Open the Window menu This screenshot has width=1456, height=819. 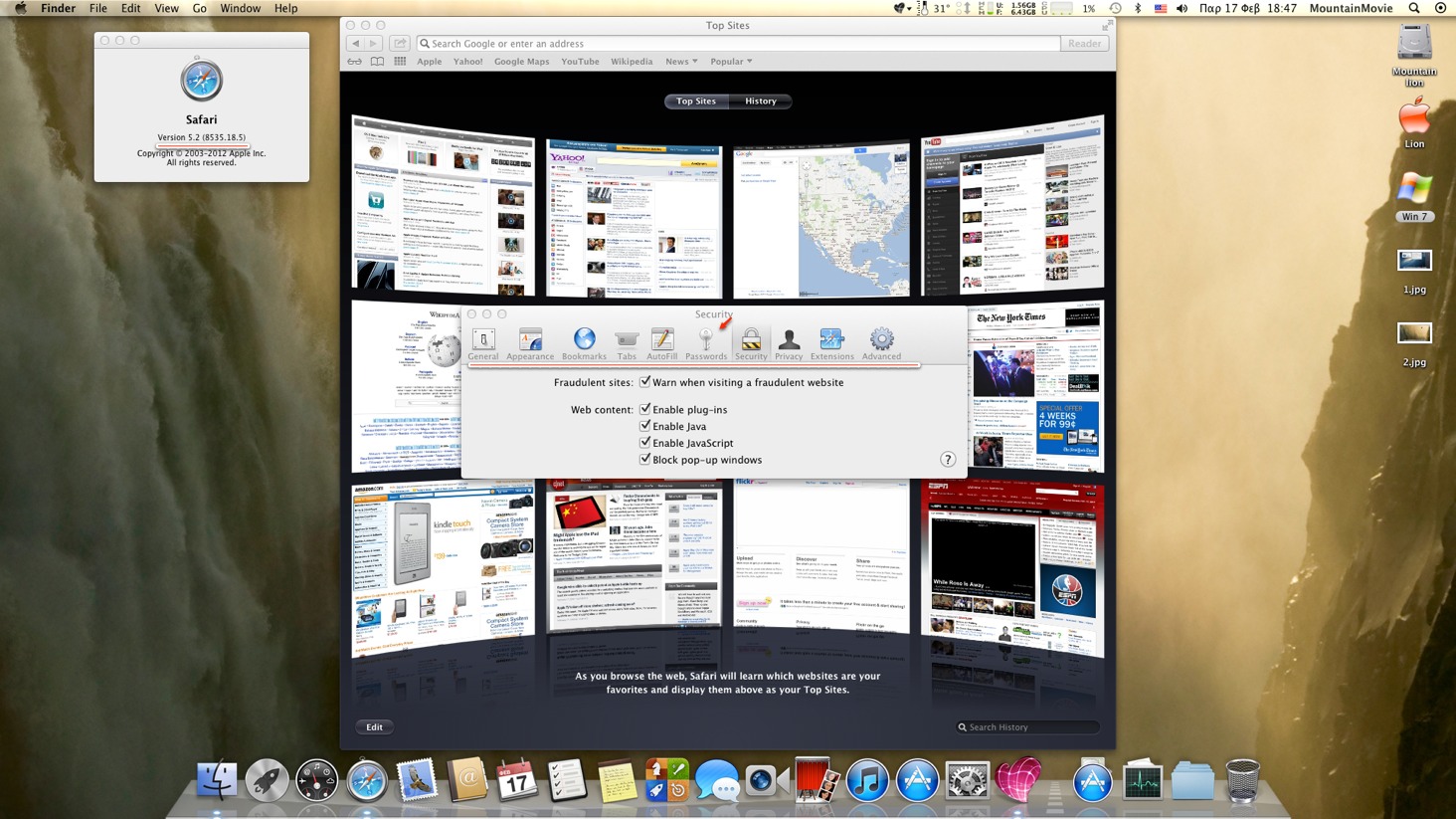point(240,8)
